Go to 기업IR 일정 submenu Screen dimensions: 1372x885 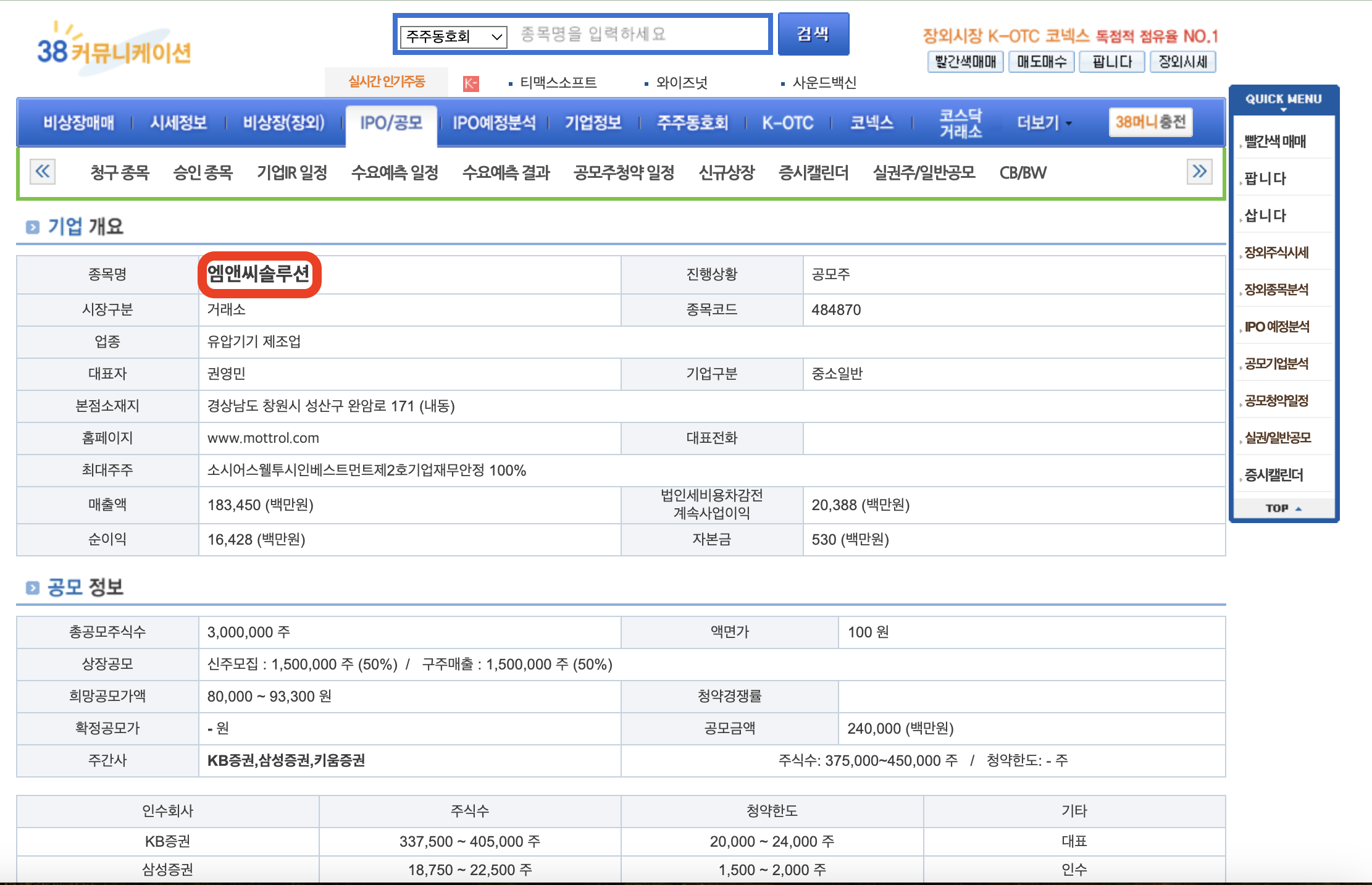pos(292,172)
